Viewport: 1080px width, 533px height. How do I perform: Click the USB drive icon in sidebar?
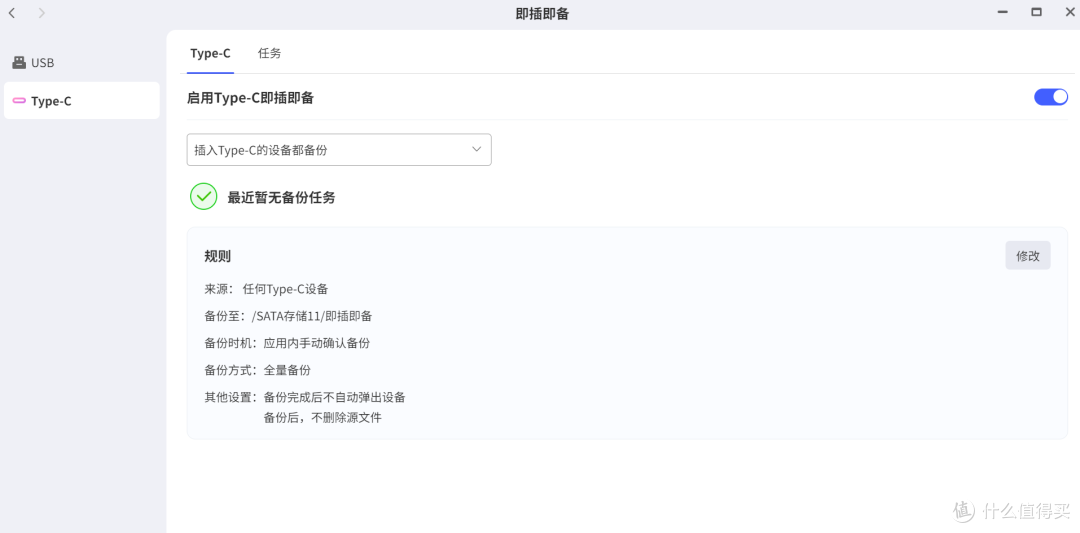[19, 63]
